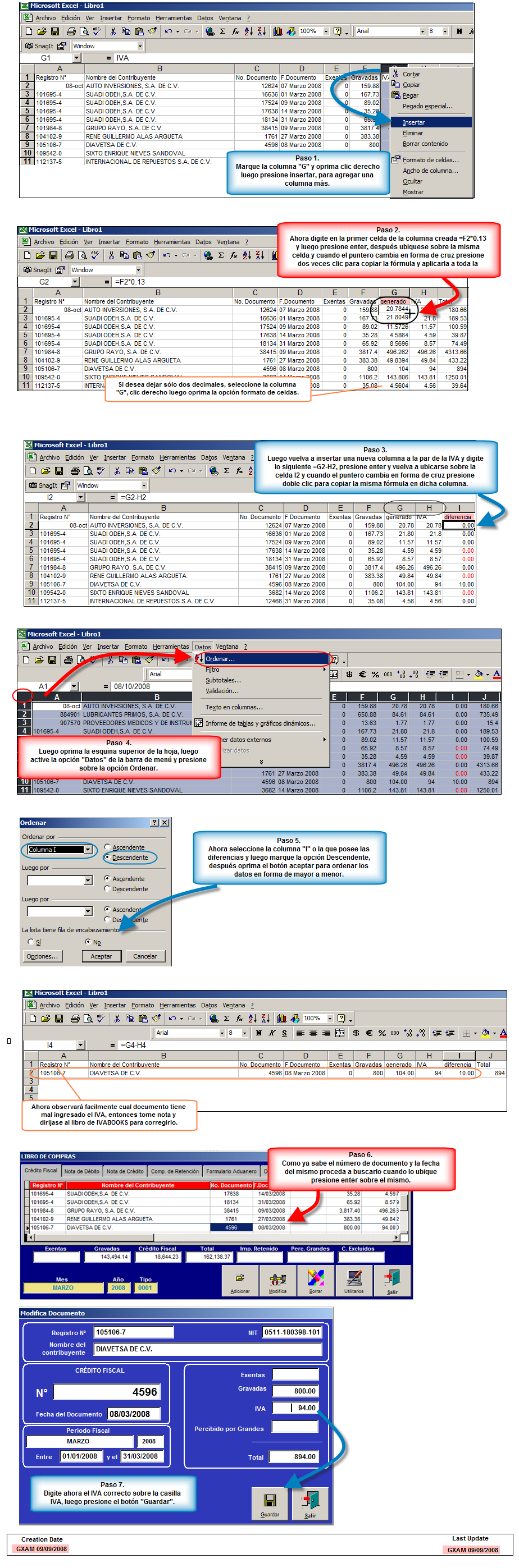Choose Ordenar... from the Datos menu
The image size is (519, 1568).
[x=220, y=659]
